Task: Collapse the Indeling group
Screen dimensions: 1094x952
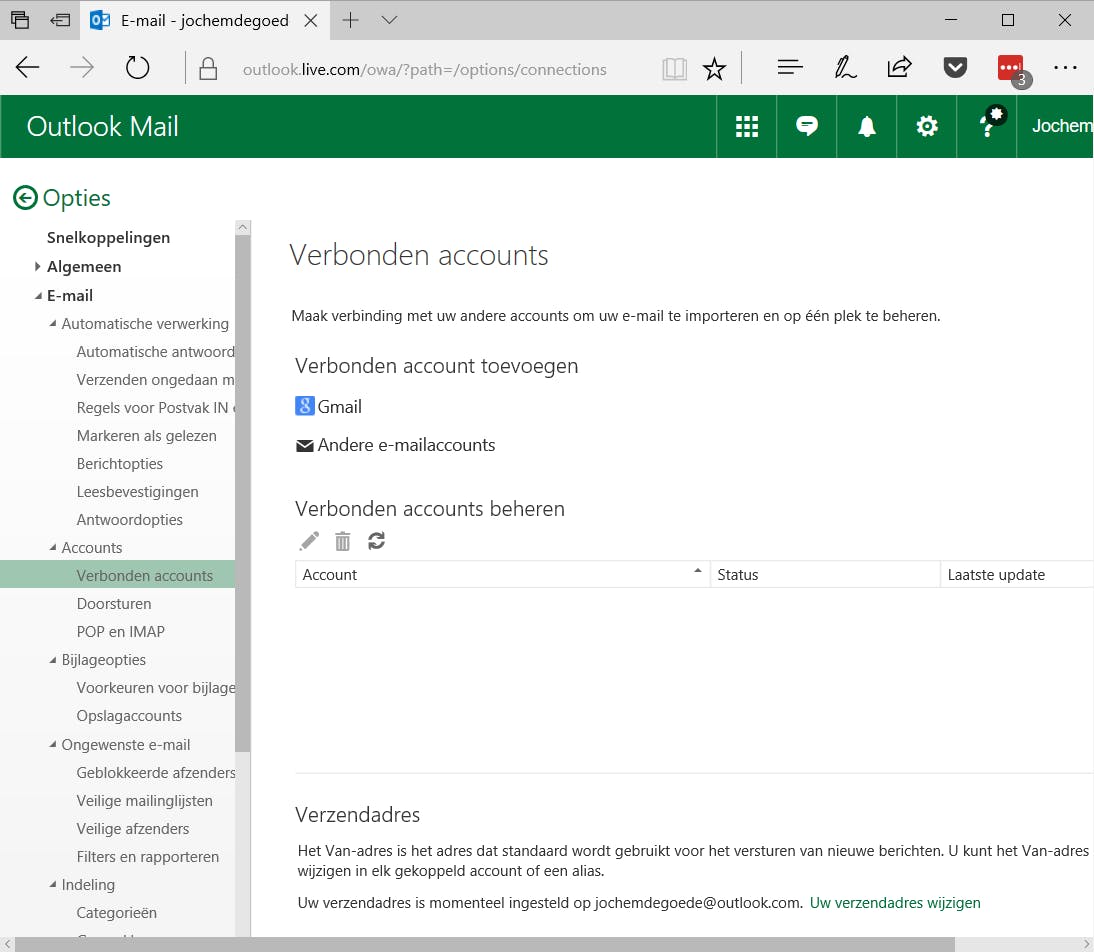Action: coord(52,884)
